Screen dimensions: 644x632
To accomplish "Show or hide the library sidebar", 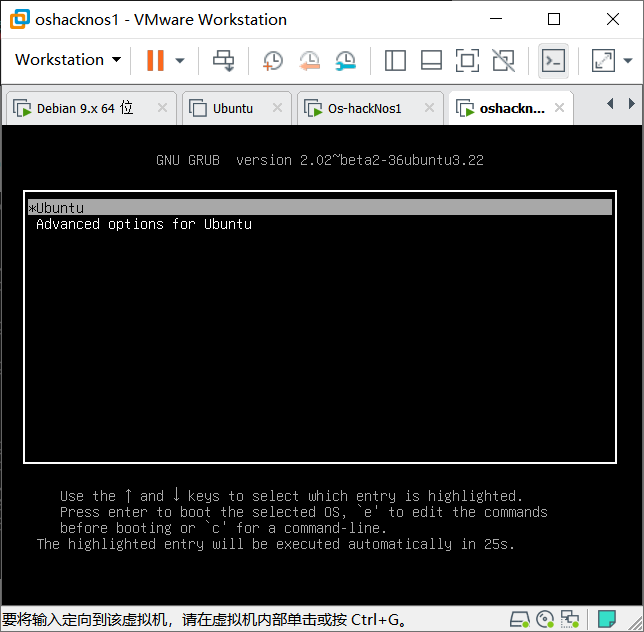I will click(x=395, y=60).
